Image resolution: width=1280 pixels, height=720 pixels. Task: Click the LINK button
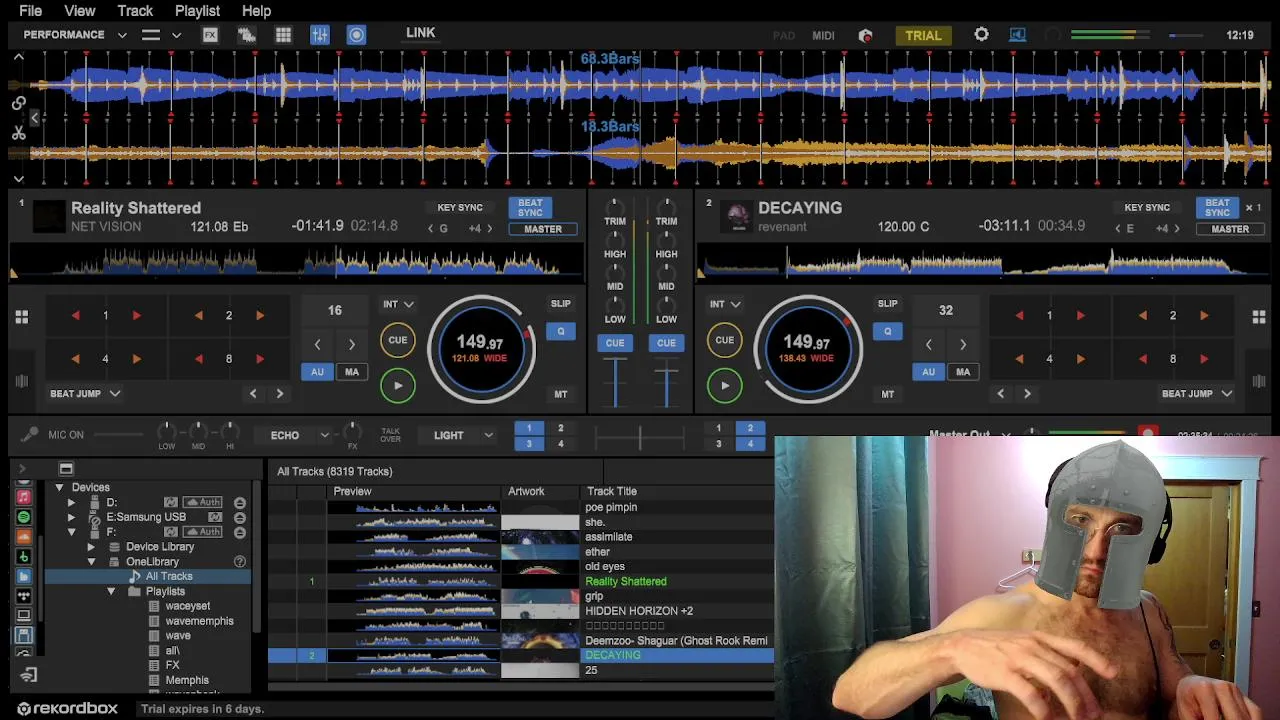coord(420,33)
